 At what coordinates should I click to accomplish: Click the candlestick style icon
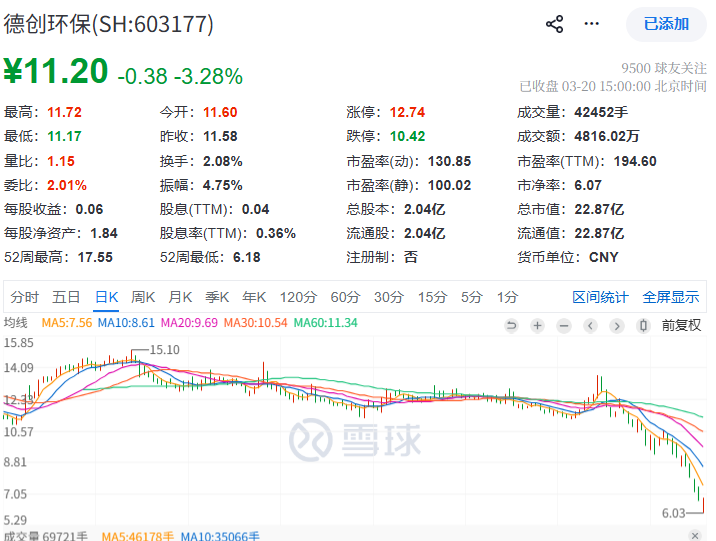pyautogui.click(x=643, y=326)
